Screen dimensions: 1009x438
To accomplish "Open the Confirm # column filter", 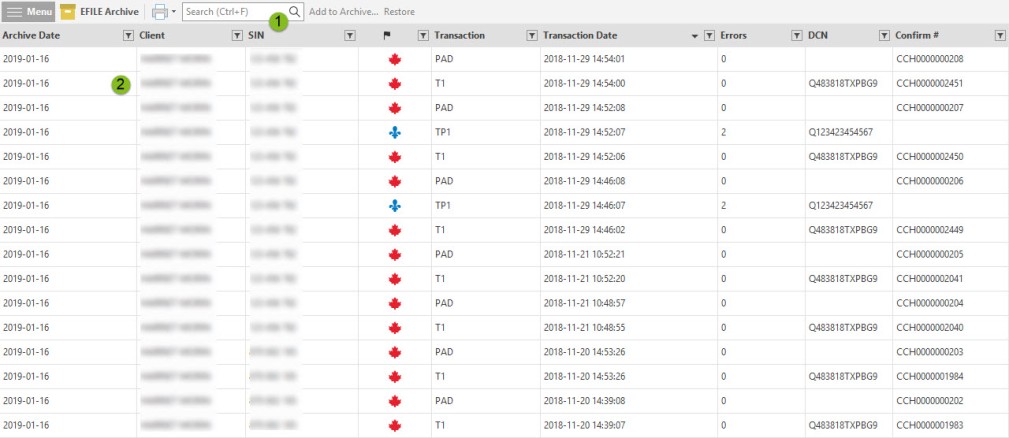I will tap(1000, 35).
